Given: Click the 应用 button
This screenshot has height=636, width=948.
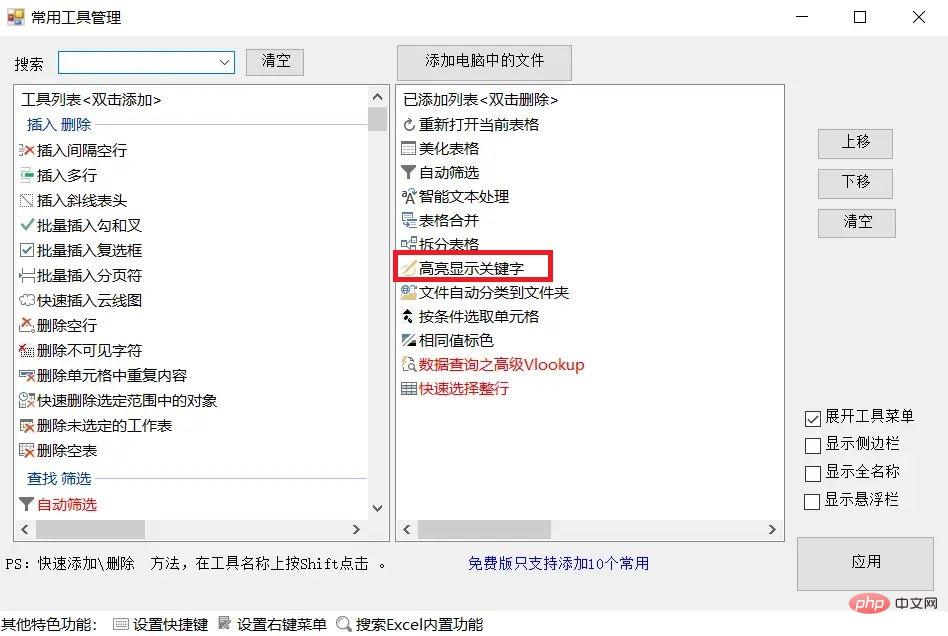Looking at the screenshot, I should pos(865,563).
